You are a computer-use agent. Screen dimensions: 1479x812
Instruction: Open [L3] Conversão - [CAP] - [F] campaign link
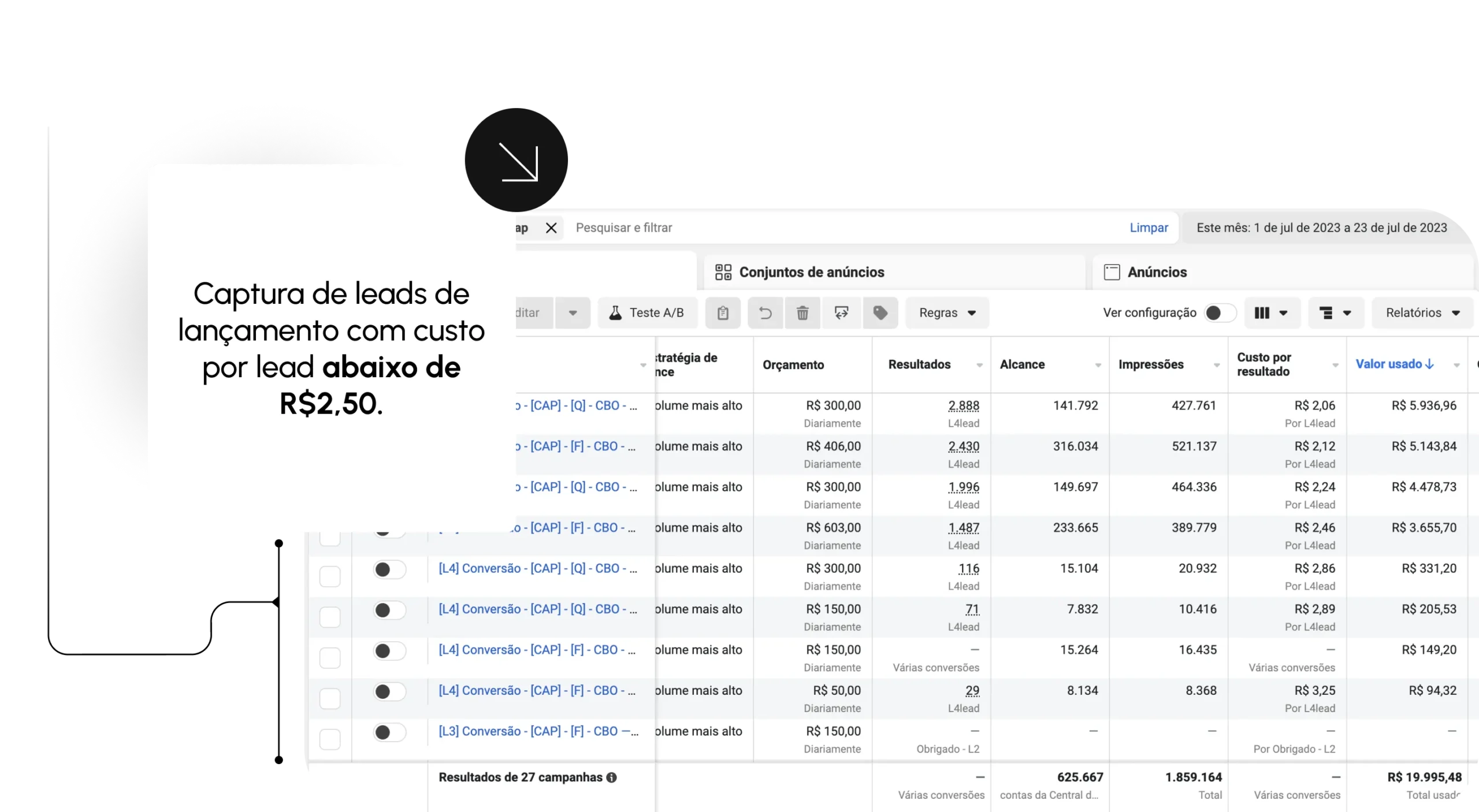[x=538, y=732]
